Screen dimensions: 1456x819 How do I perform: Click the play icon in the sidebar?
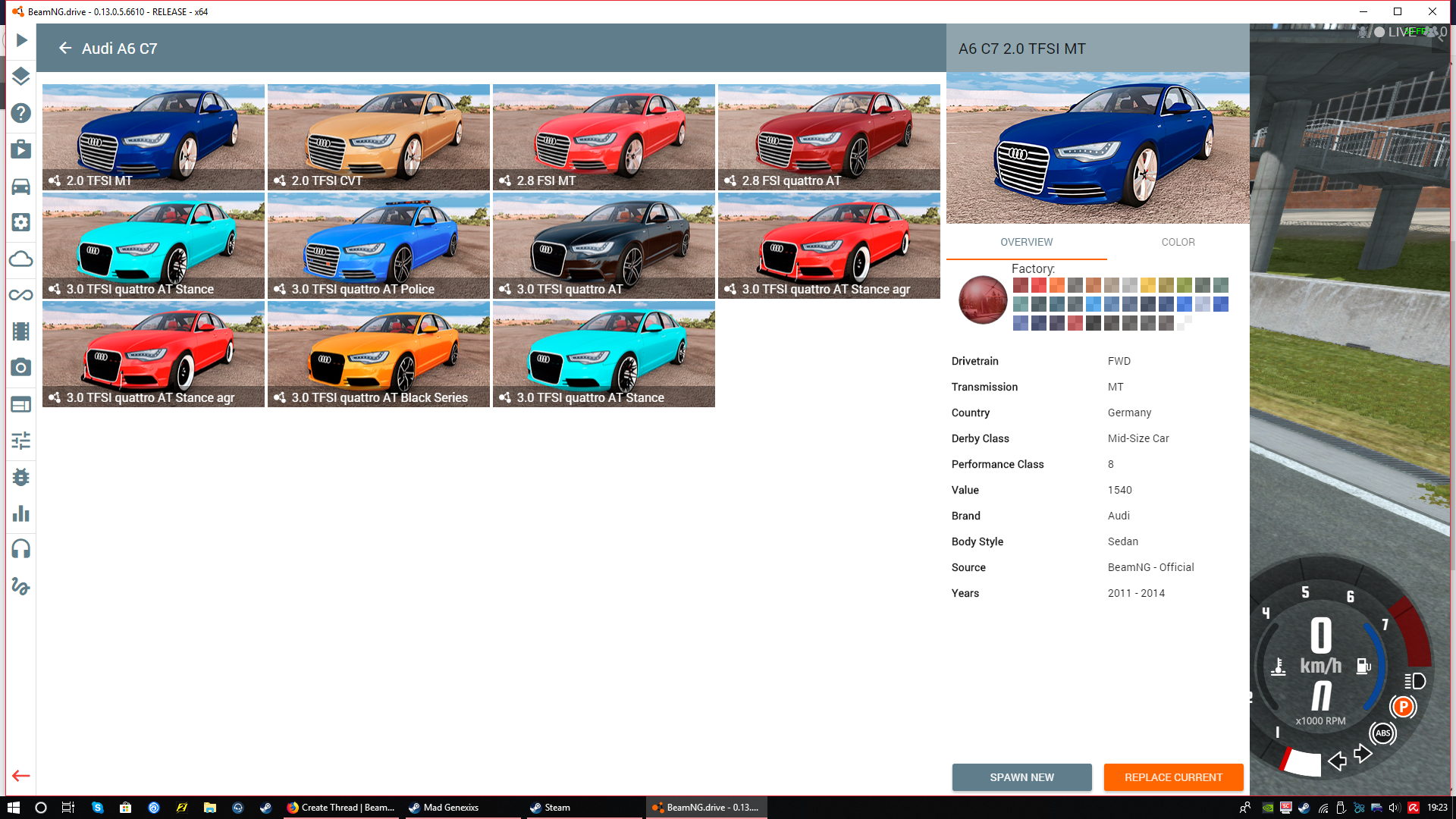pos(21,40)
